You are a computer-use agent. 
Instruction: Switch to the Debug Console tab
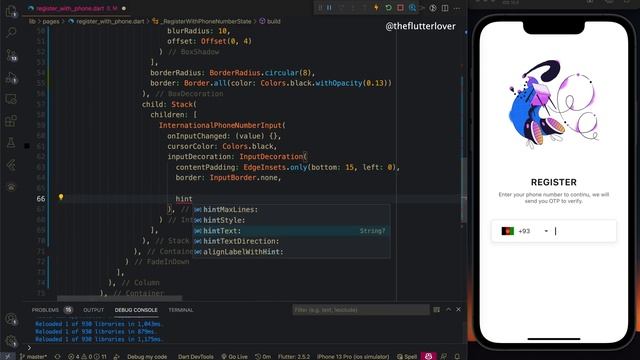click(136, 310)
